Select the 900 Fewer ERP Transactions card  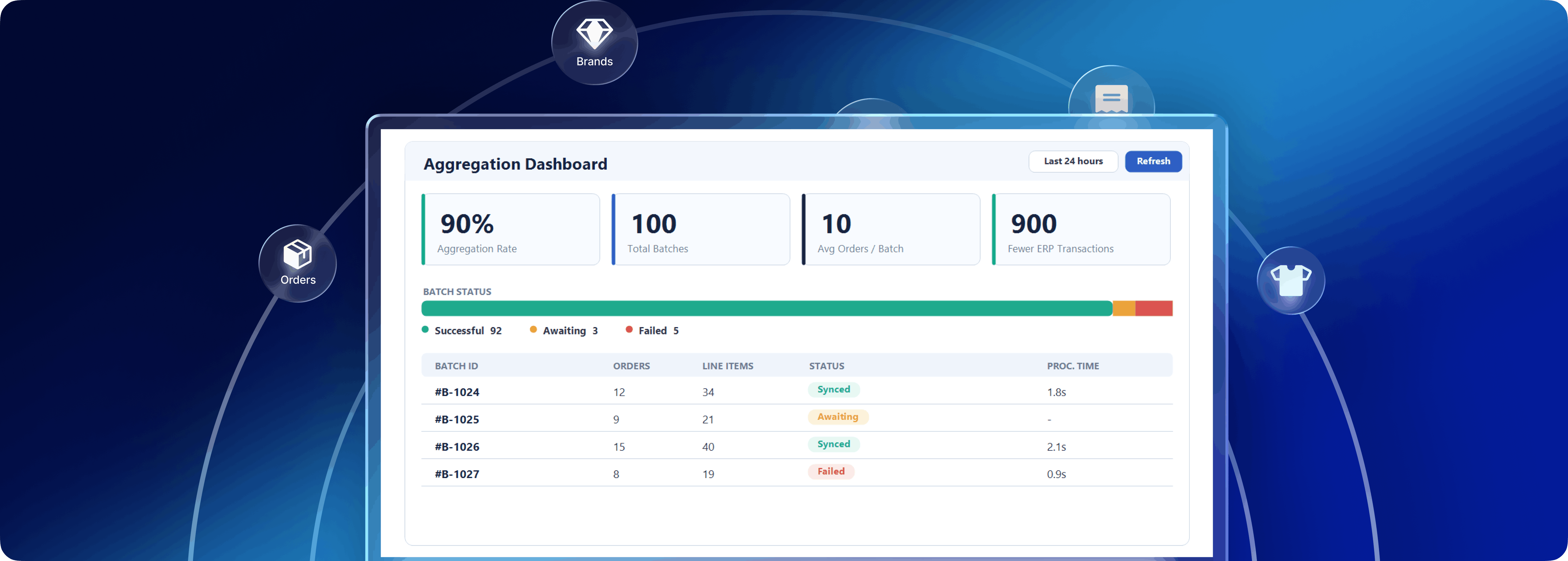tap(1081, 229)
